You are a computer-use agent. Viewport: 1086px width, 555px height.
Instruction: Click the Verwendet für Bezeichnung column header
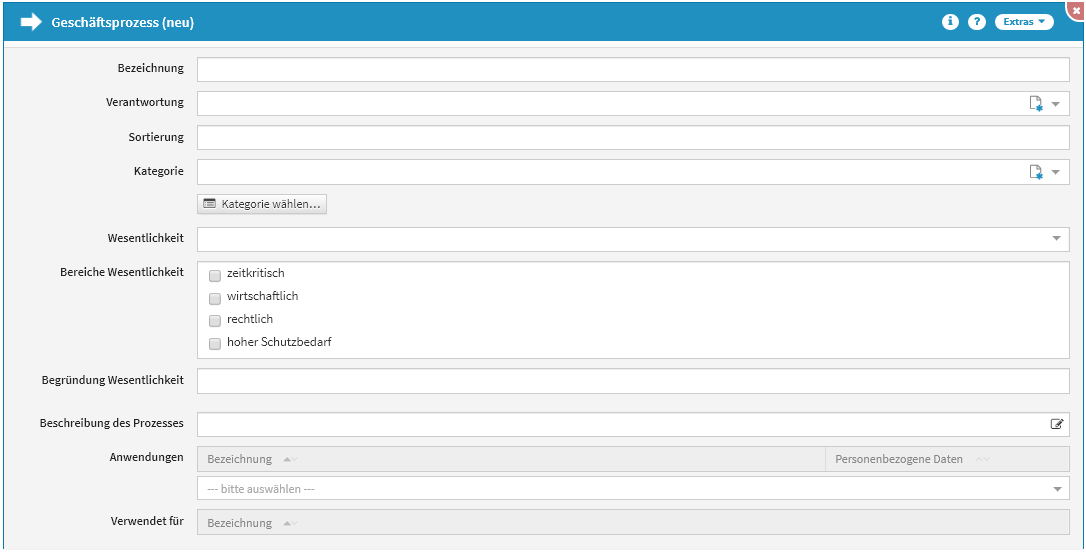633,523
